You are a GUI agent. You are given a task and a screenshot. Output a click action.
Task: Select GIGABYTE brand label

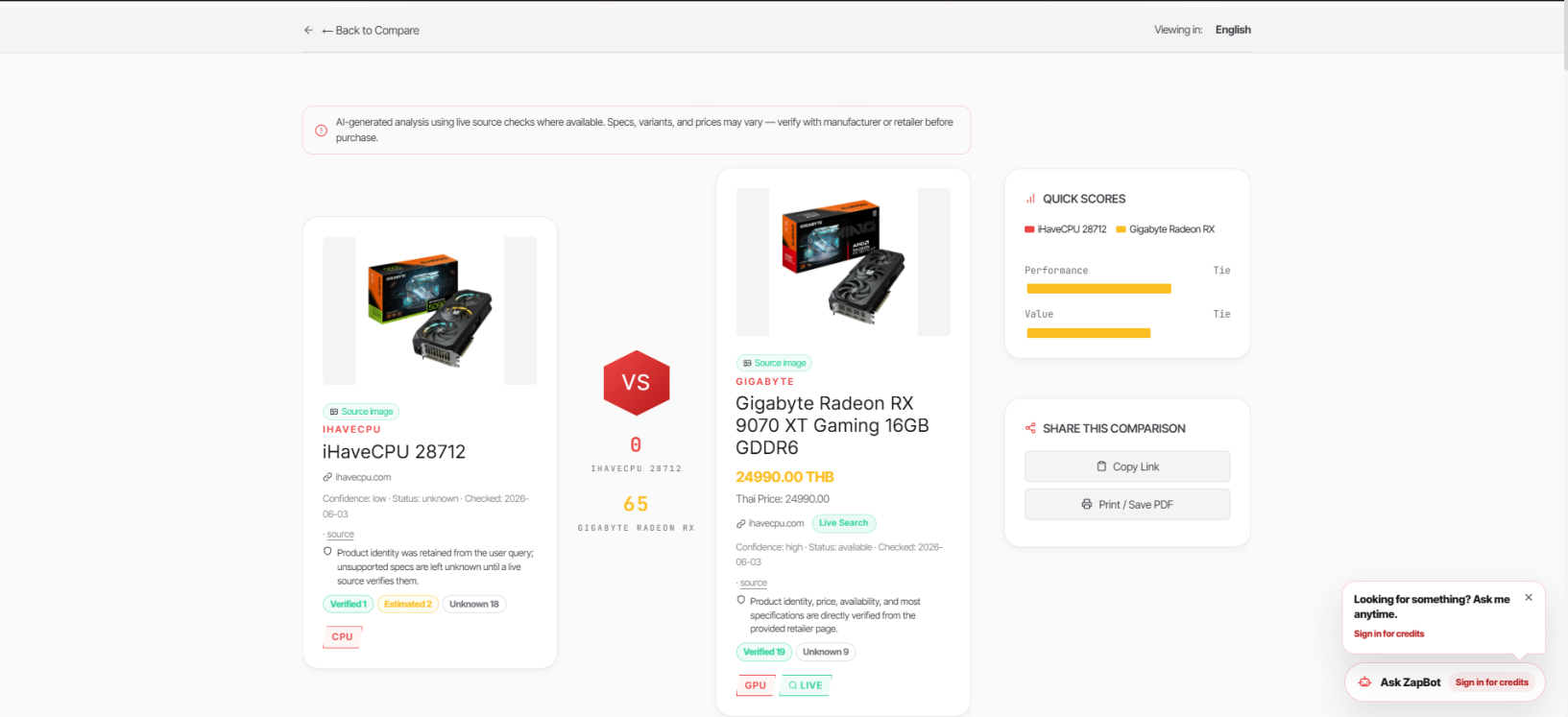765,382
